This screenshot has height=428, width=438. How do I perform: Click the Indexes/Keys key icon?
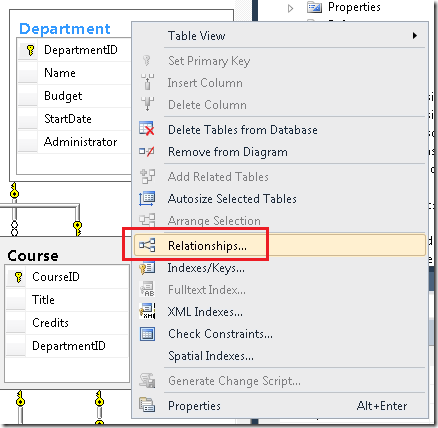pos(147,268)
